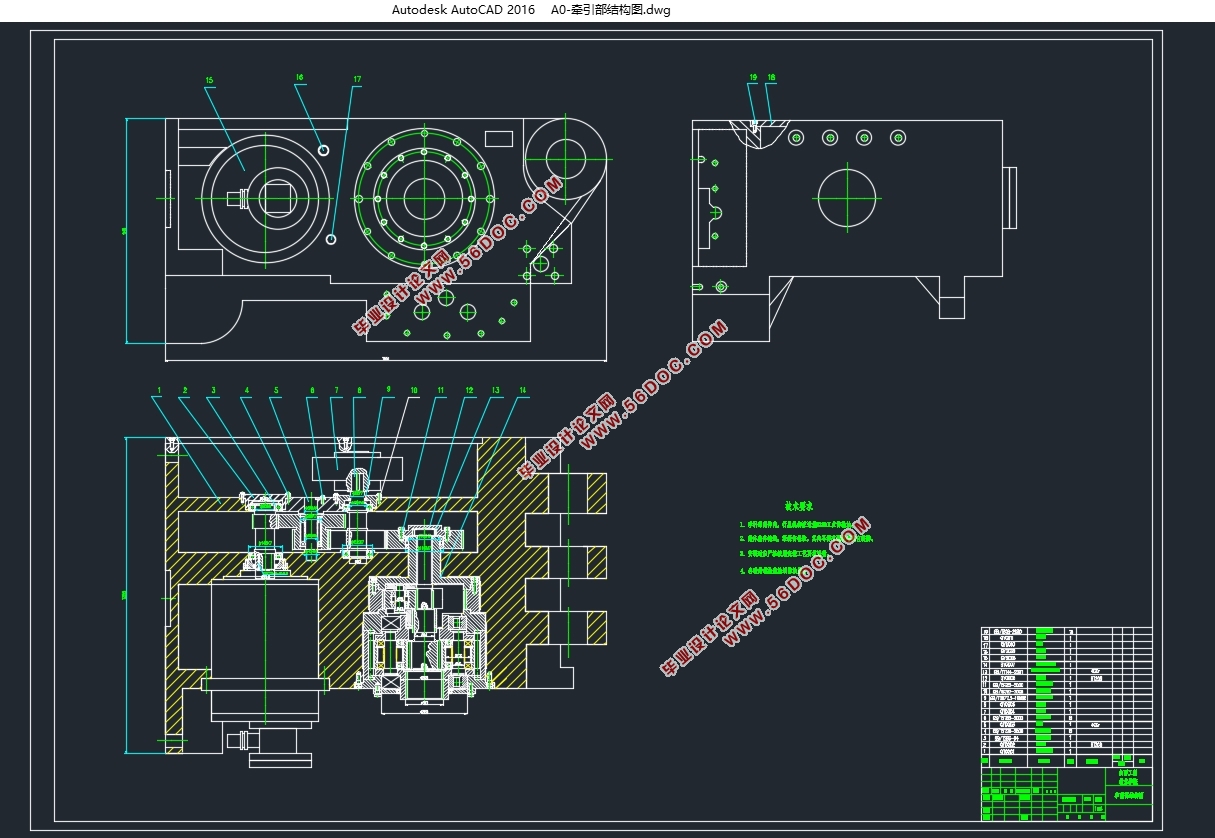Pick balloon label 12 above section view
The image size is (1215, 838).
468,390
